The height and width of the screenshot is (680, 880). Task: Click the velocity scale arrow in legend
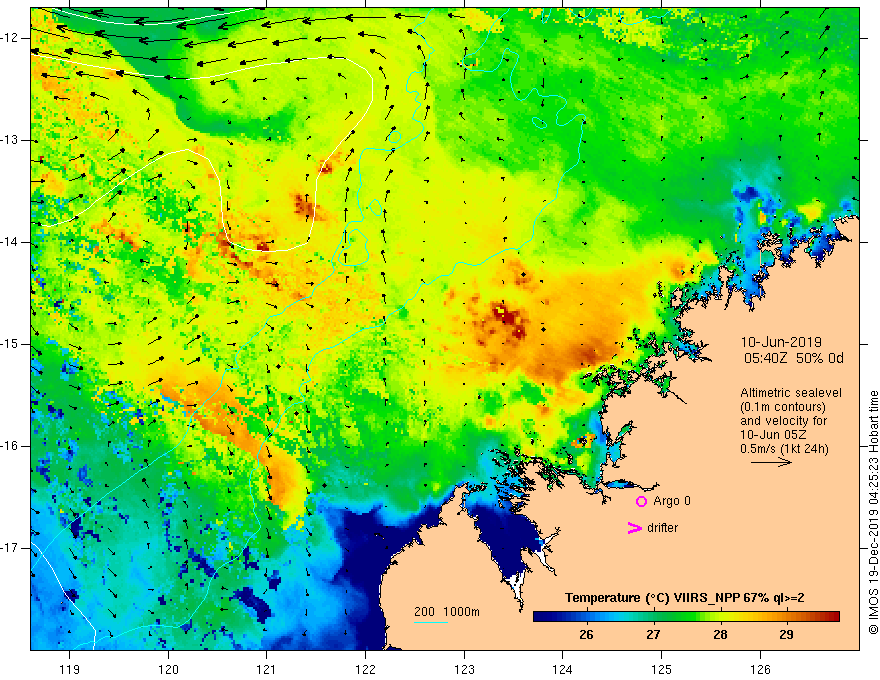point(771,462)
